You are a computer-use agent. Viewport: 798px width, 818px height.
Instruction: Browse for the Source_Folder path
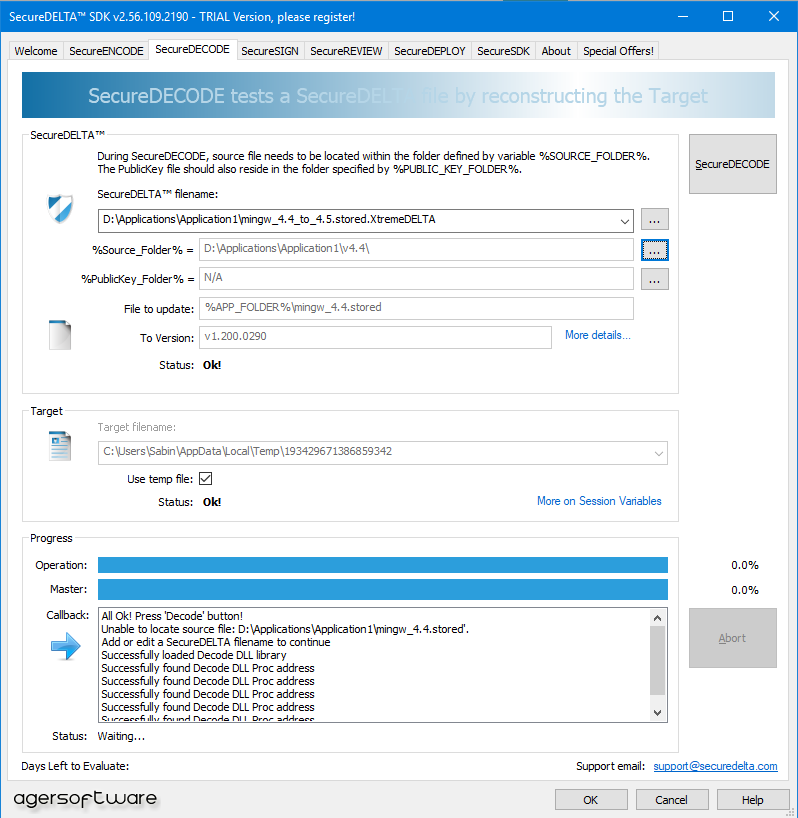655,250
